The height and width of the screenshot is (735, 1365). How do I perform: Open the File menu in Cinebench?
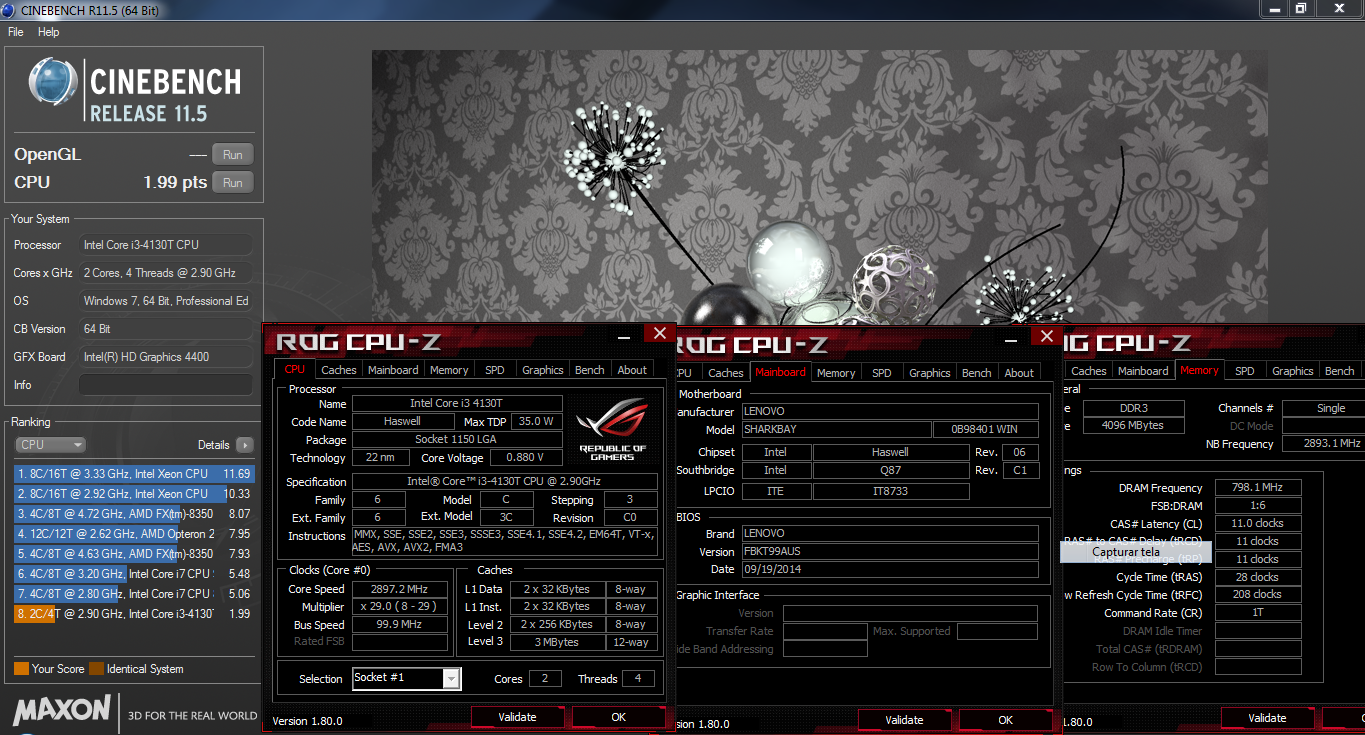point(16,32)
